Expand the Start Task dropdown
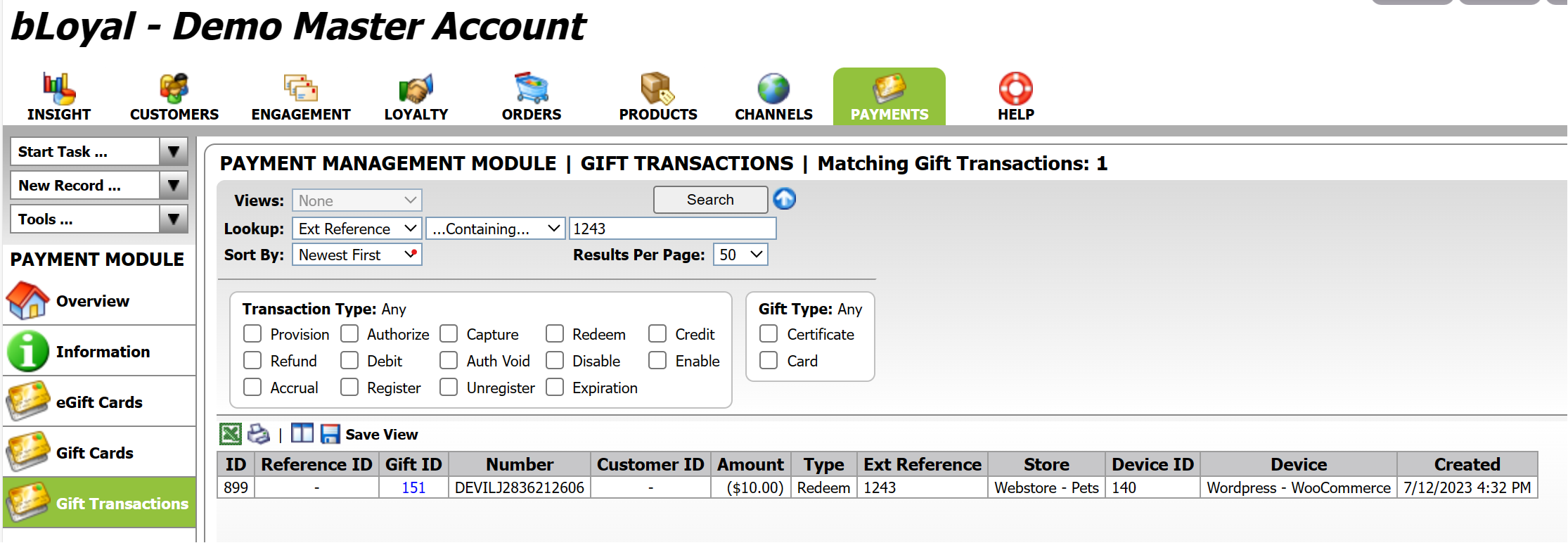This screenshot has width=1568, height=543. coord(173,151)
